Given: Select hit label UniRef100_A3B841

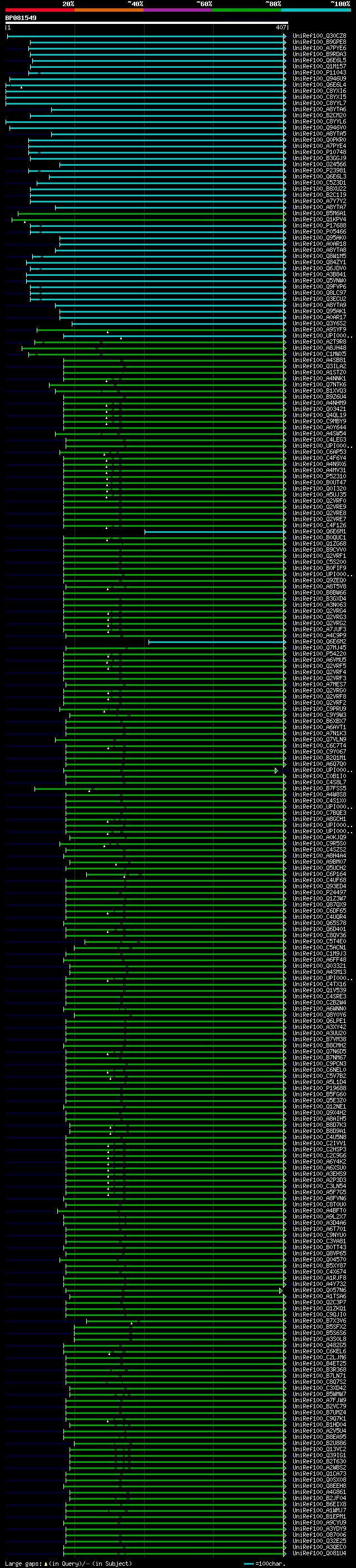Looking at the screenshot, I should click(x=319, y=274).
